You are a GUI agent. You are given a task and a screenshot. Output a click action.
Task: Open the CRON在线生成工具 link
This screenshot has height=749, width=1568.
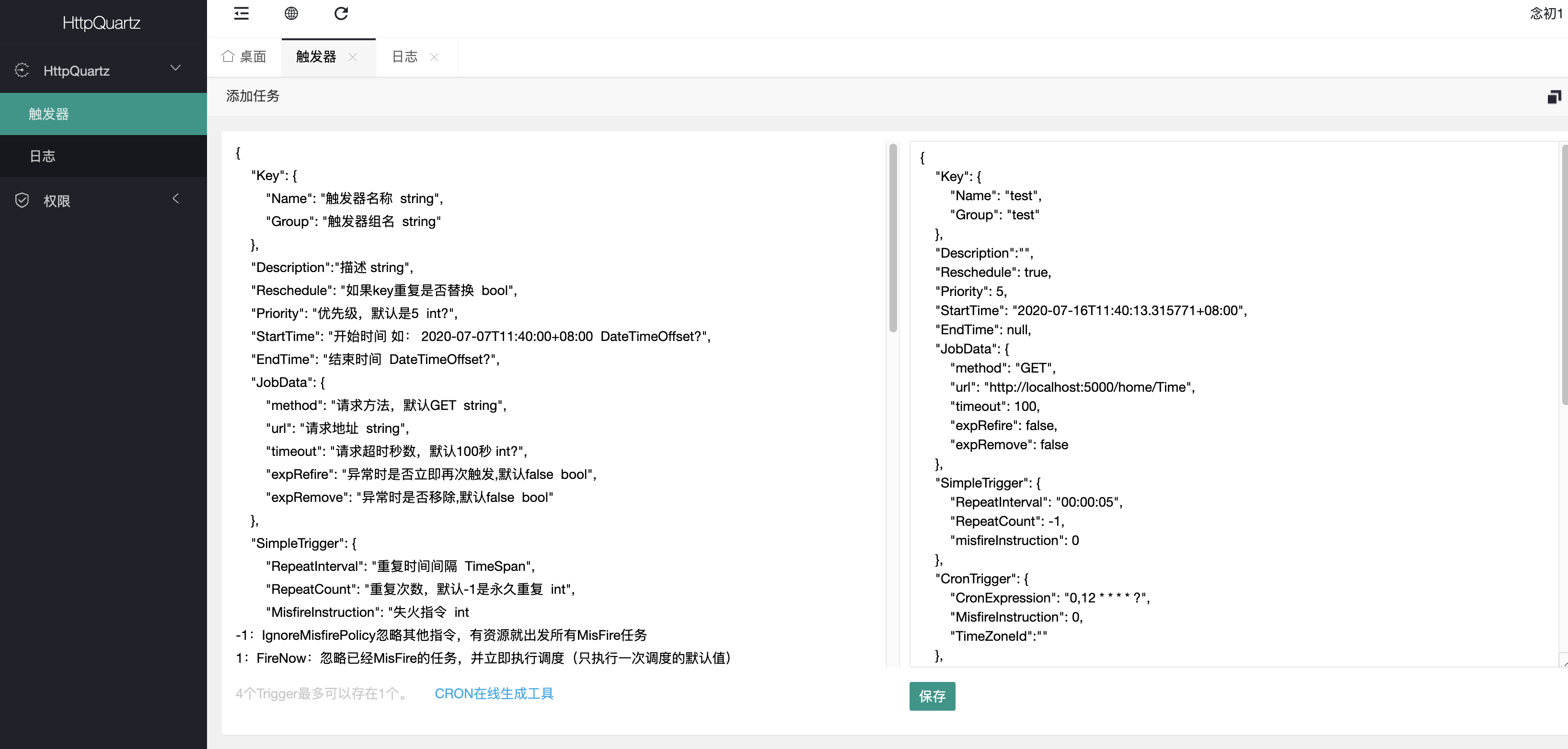click(494, 693)
